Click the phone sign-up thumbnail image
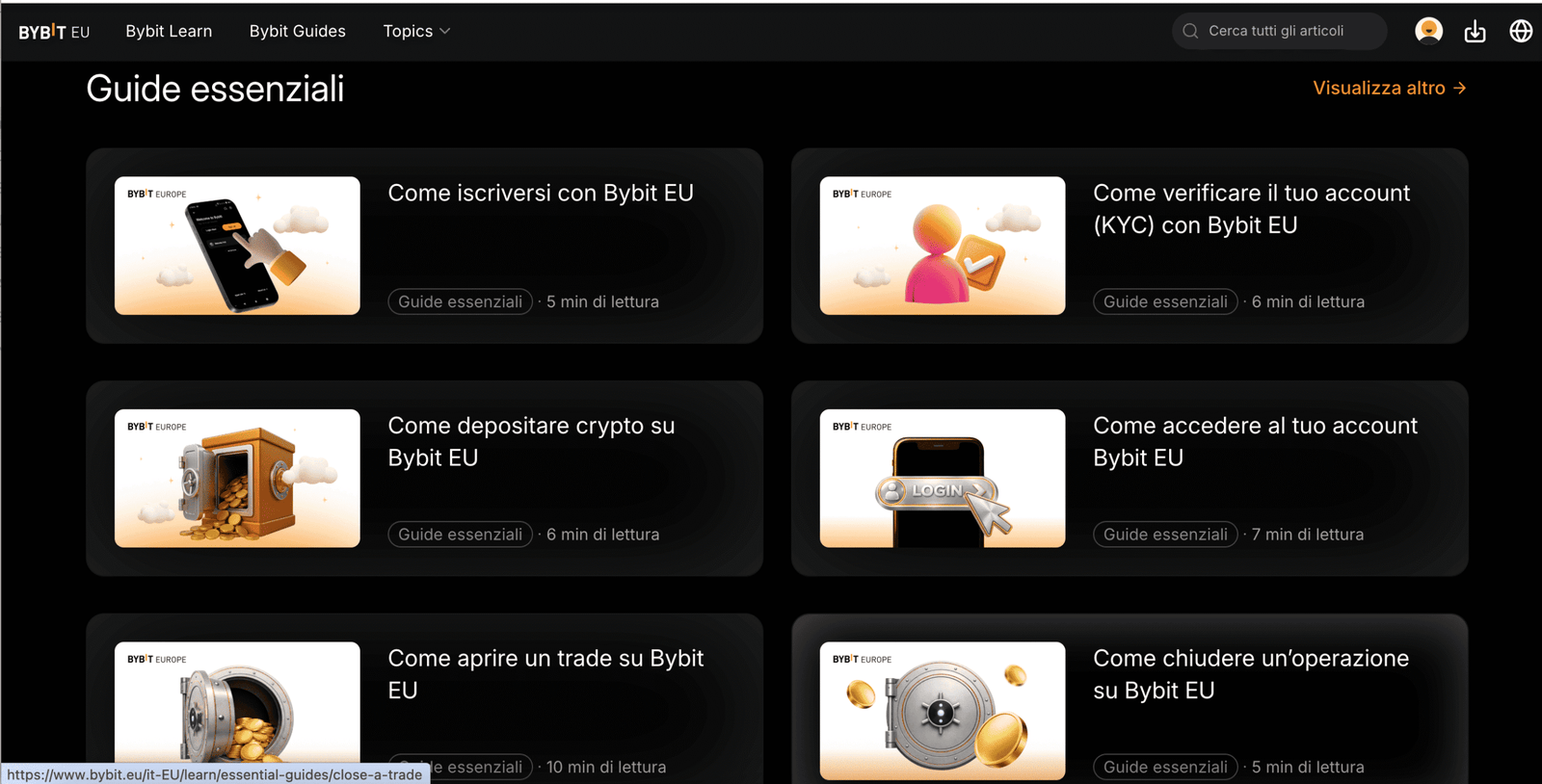 click(x=237, y=246)
